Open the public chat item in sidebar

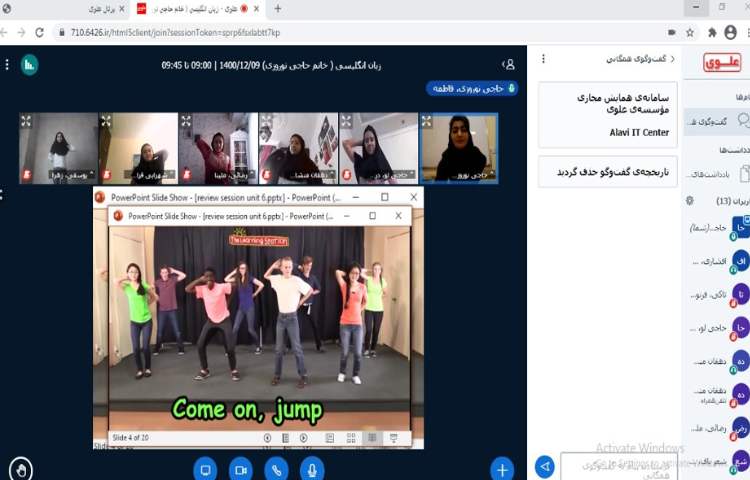(x=717, y=121)
